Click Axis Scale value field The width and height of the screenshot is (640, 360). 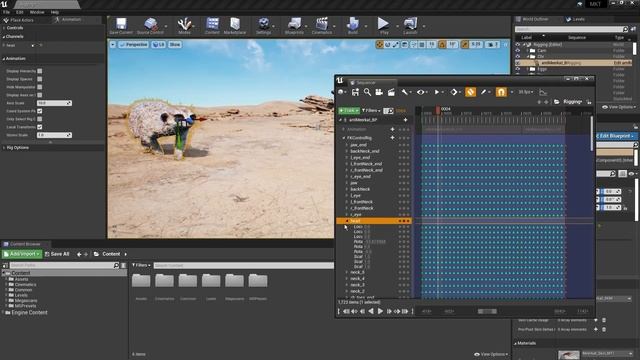click(x=54, y=103)
